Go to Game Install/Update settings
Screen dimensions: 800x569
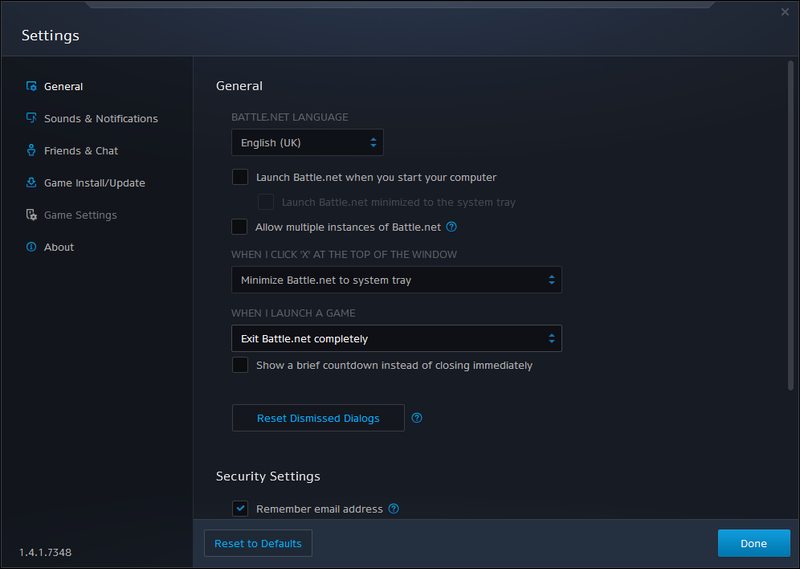94,183
